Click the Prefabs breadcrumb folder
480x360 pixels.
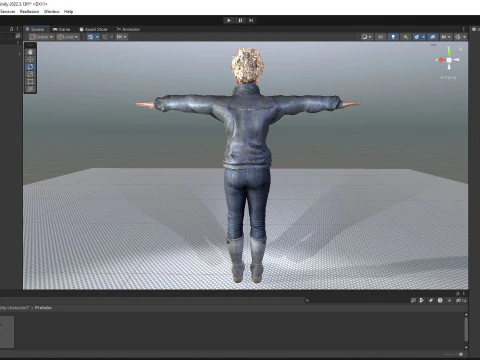43,308
